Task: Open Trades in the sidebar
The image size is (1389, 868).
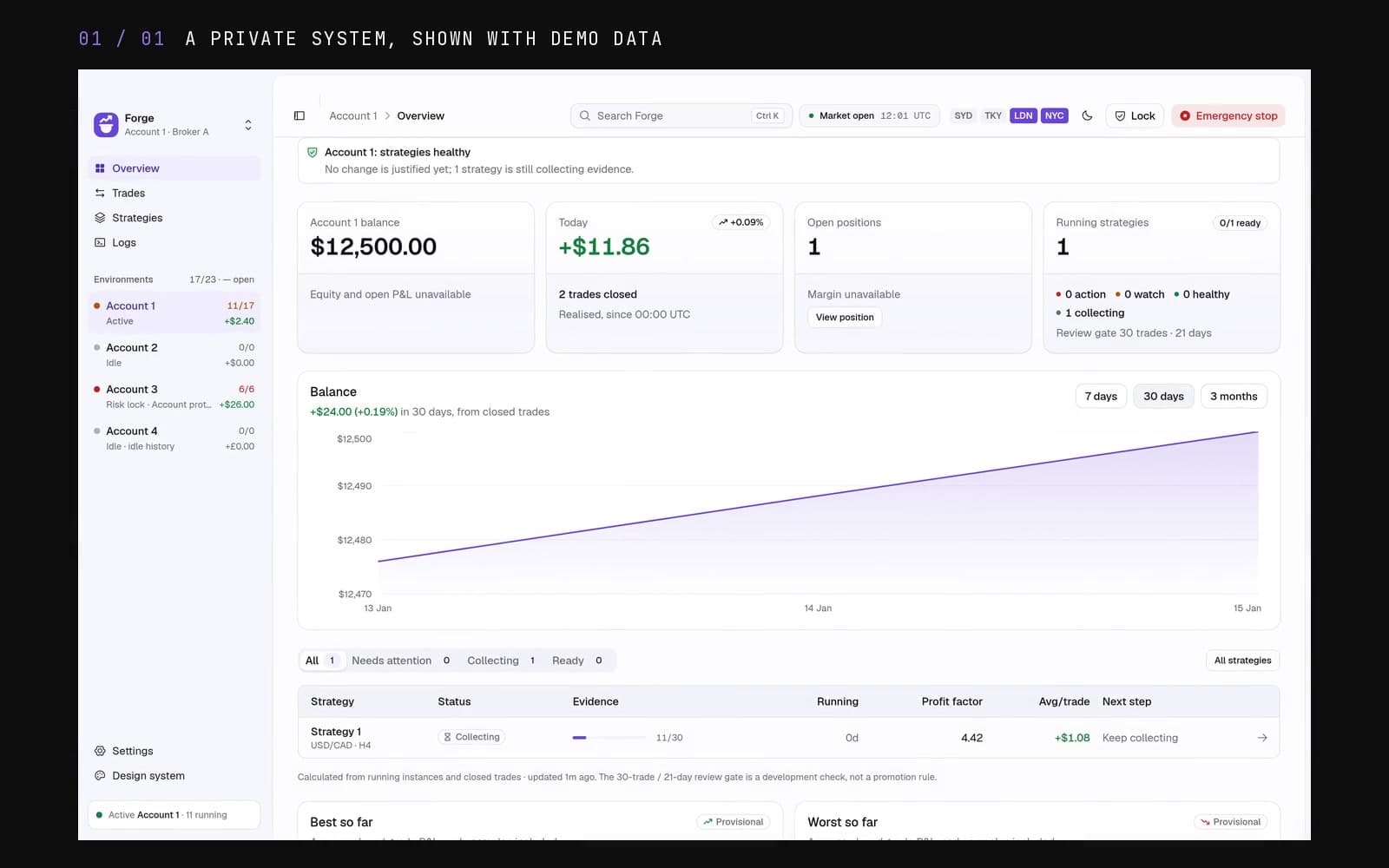Action: 174,193
